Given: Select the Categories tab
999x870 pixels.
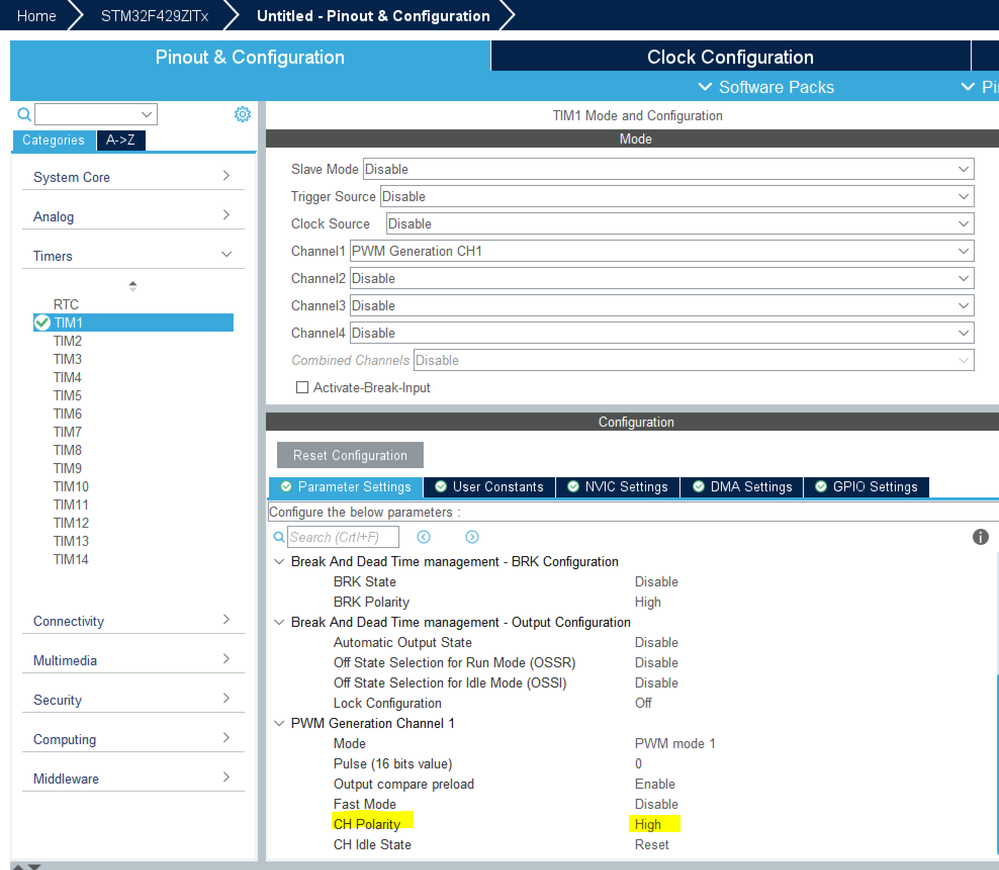Looking at the screenshot, I should (x=54, y=140).
